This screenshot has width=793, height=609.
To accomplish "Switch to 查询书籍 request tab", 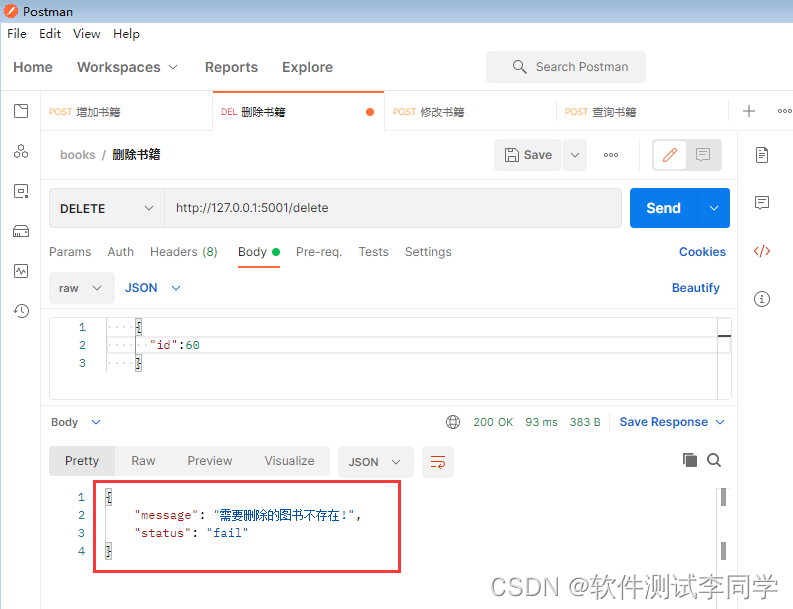I will click(642, 112).
